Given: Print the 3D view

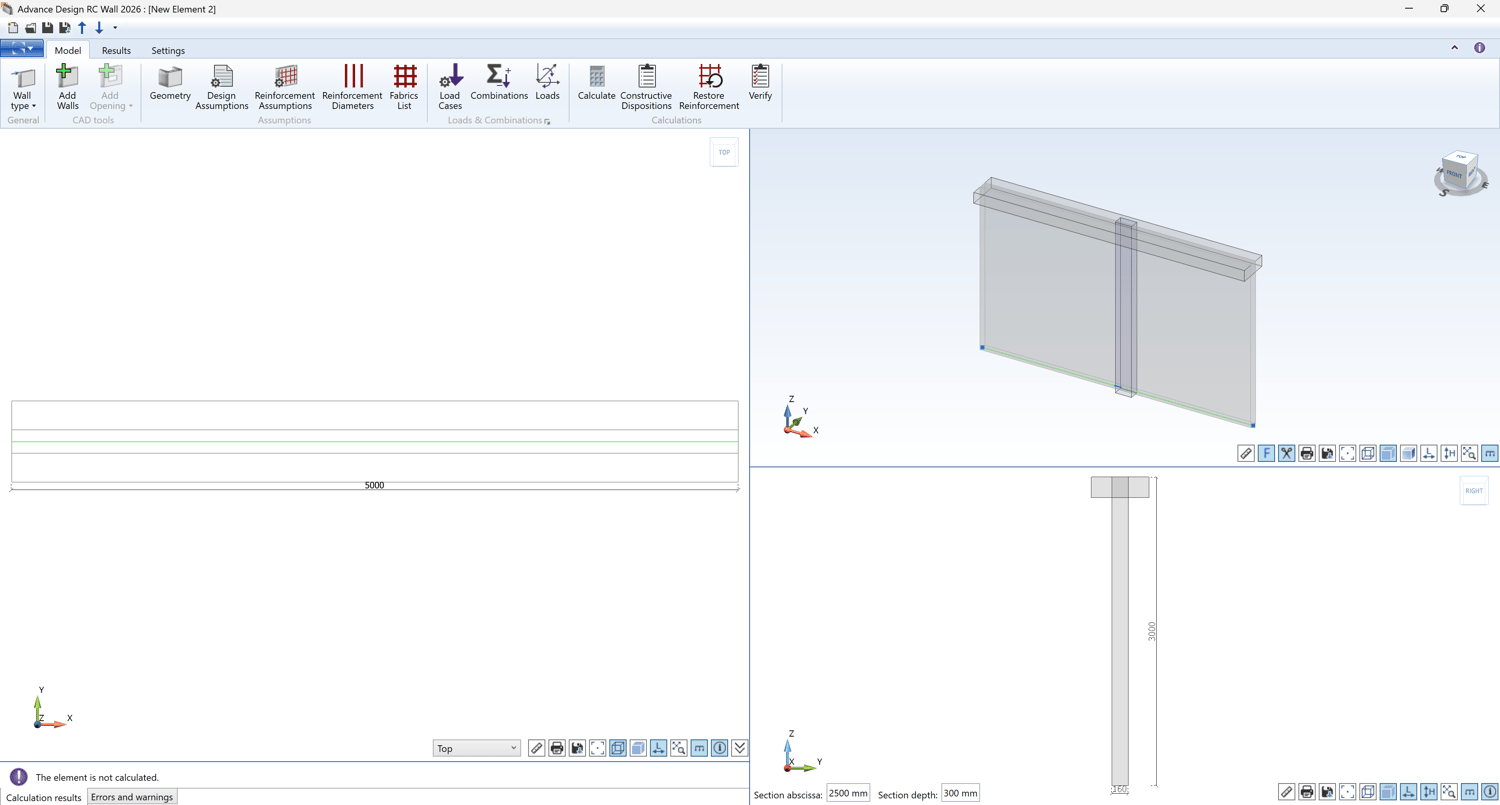Looking at the screenshot, I should point(1307,453).
